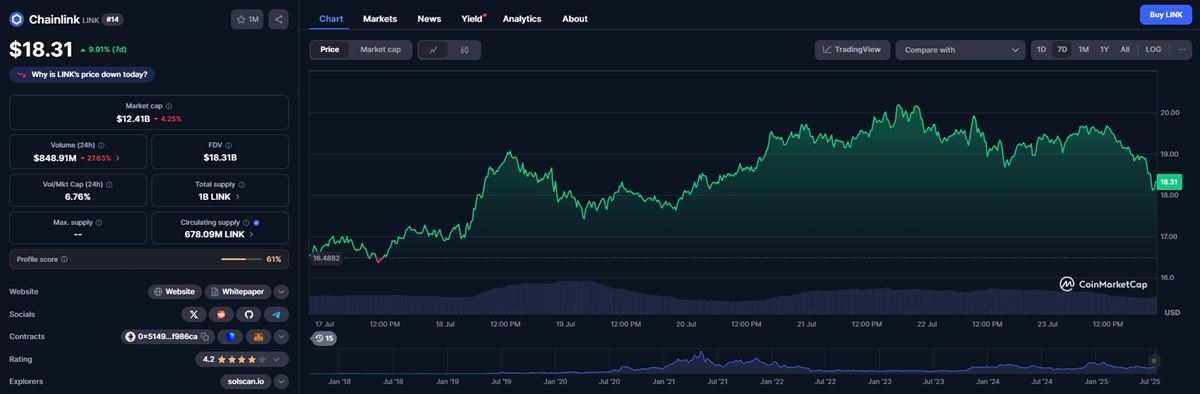Image resolution: width=1200 pixels, height=394 pixels.
Task: Set chart range to All
Action: (x=1125, y=49)
